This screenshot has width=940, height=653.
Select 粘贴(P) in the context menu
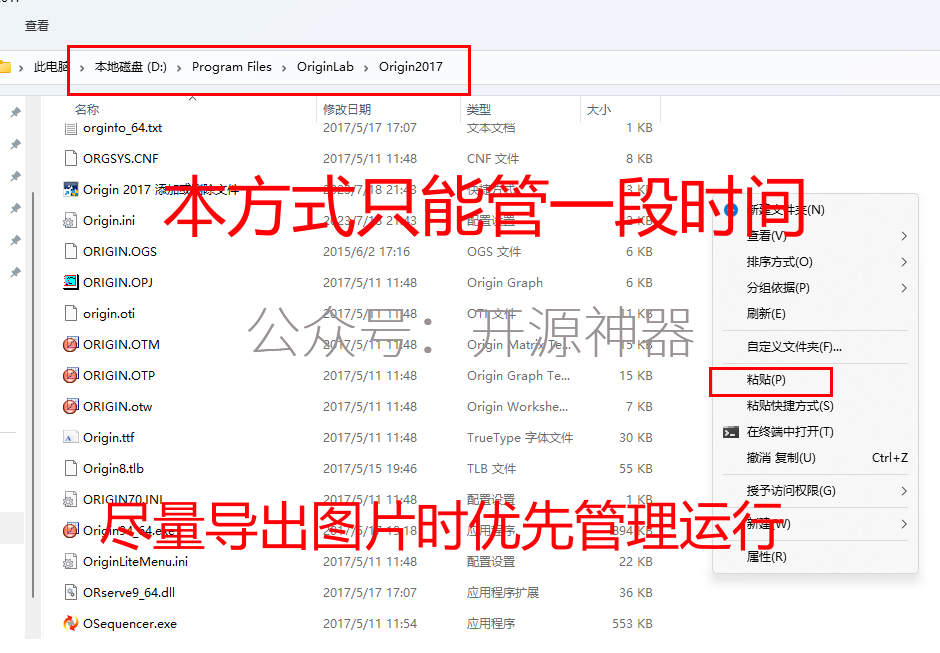(766, 380)
